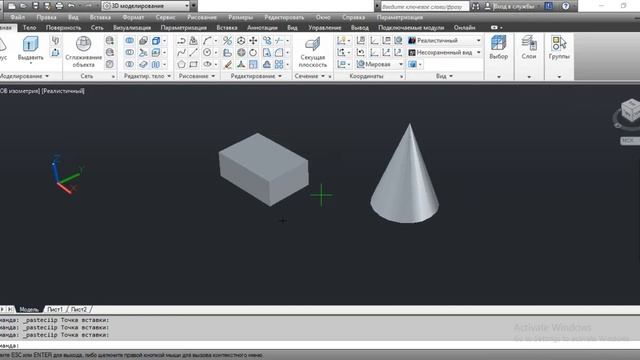This screenshot has width=640, height=360.
Task: Click the Refine Mesh icon
Action: coord(110,64)
